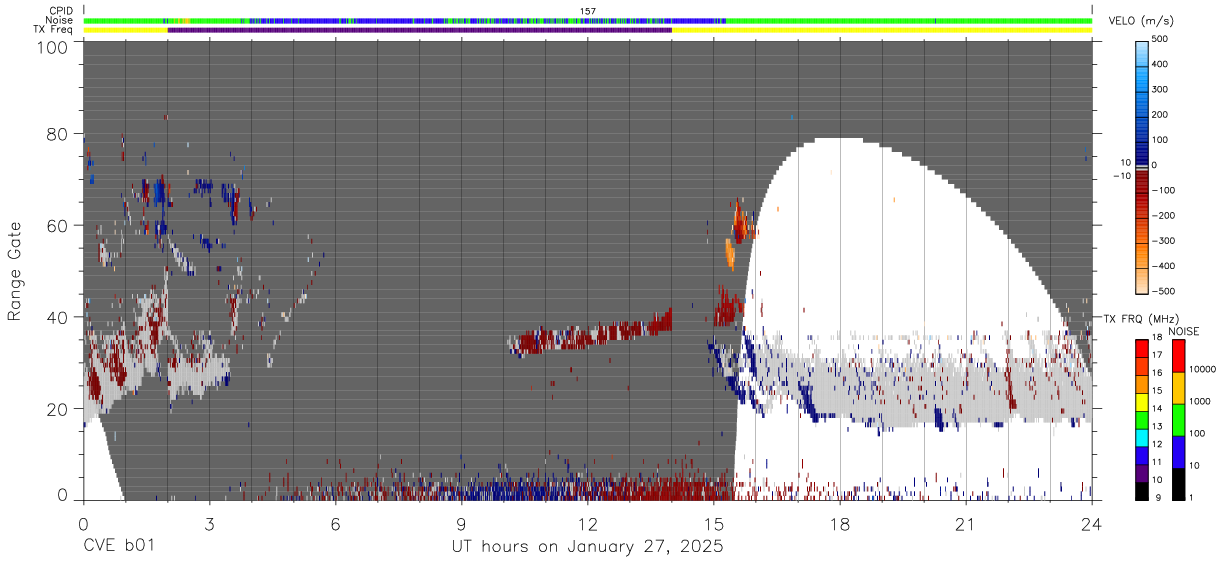Viewport: 1228px width, 567px height.
Task: Click red horizontal echo band near hour 12
Action: pos(590,334)
